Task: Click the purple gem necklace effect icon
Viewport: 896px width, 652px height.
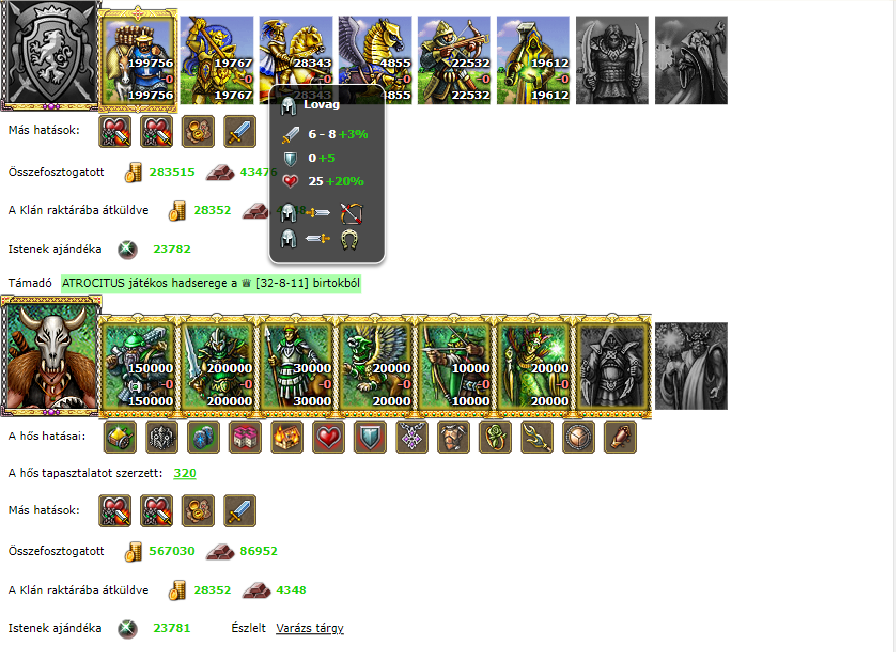Action: tap(412, 437)
